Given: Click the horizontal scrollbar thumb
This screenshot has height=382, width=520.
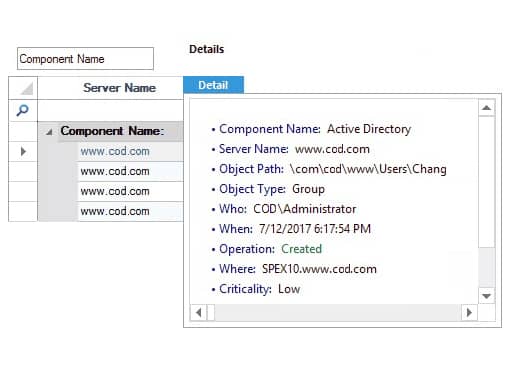Looking at the screenshot, I should click(211, 313).
